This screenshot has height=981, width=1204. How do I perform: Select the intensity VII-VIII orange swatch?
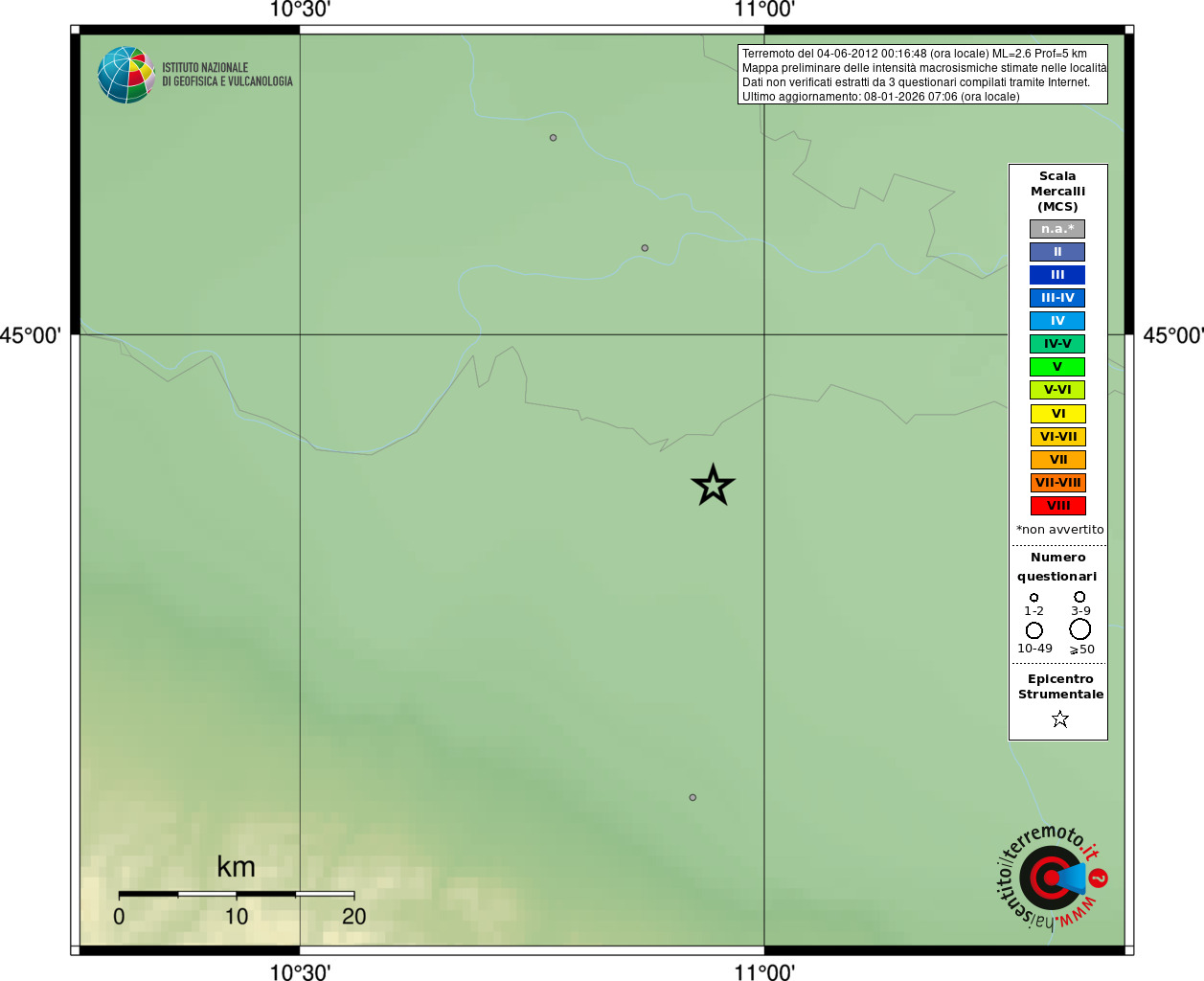click(x=1057, y=483)
